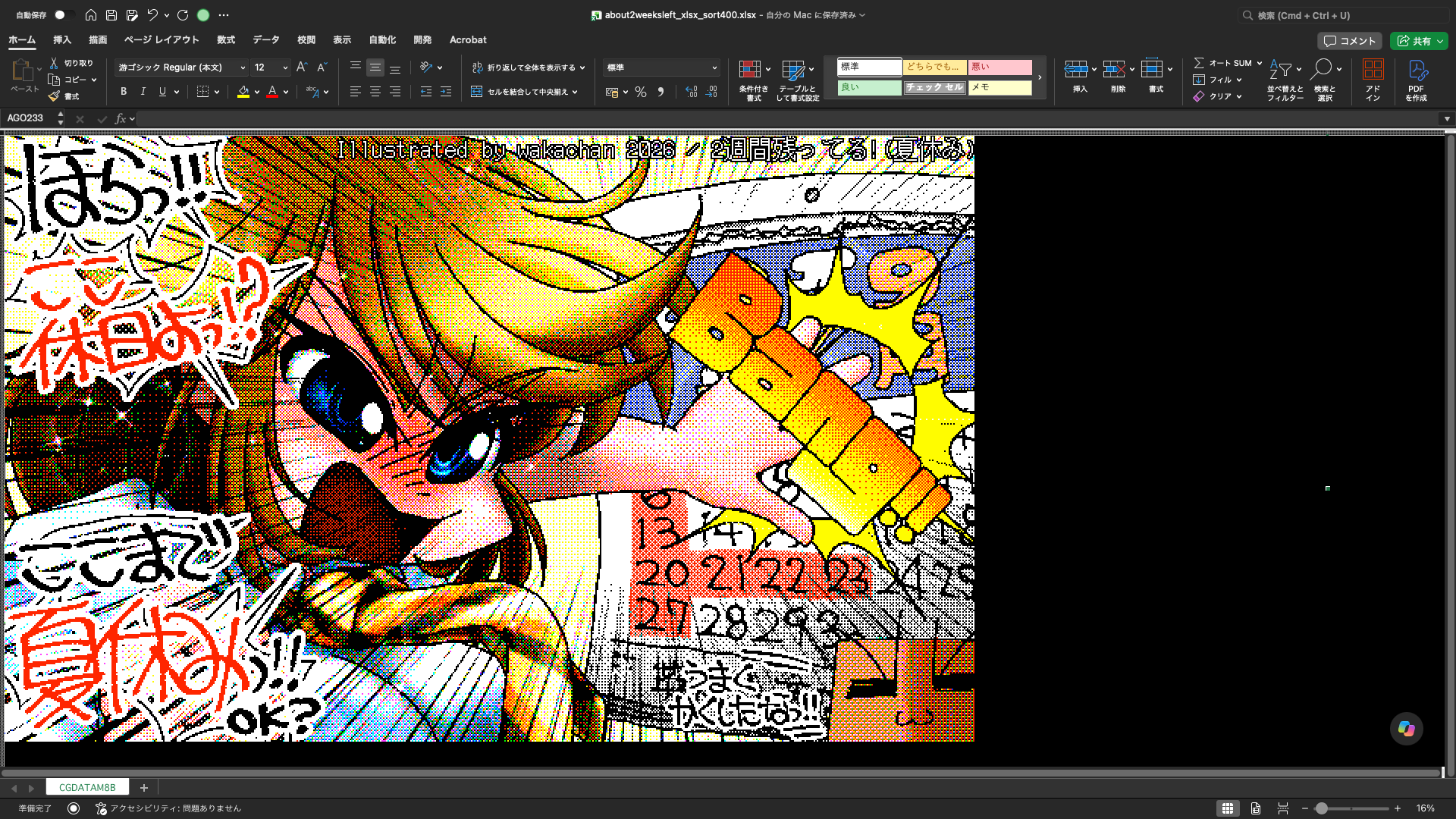Click the insert function fx icon
The width and height of the screenshot is (1456, 819).
[121, 119]
